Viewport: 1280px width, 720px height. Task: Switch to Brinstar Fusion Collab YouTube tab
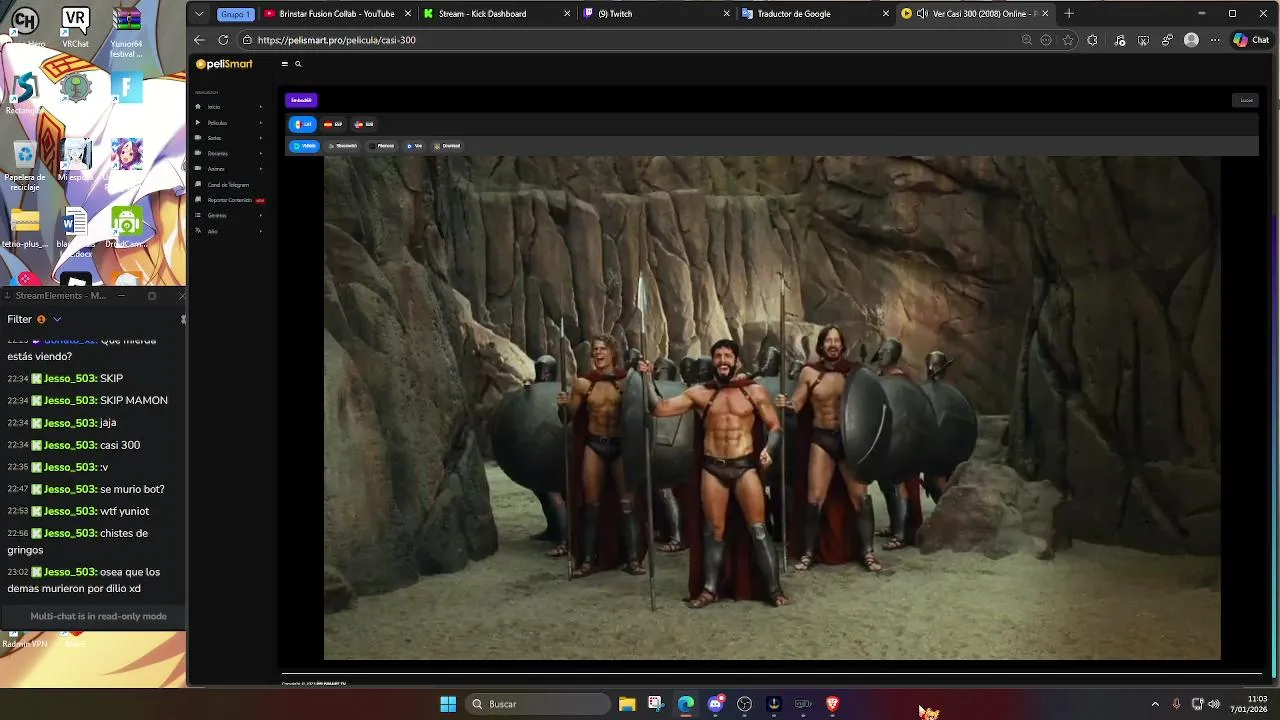click(x=336, y=14)
